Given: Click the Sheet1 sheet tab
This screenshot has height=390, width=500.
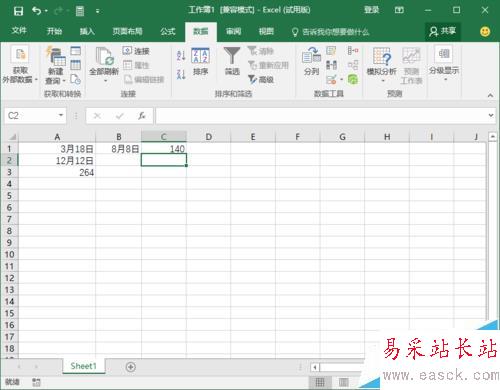Looking at the screenshot, I should pos(84,366).
